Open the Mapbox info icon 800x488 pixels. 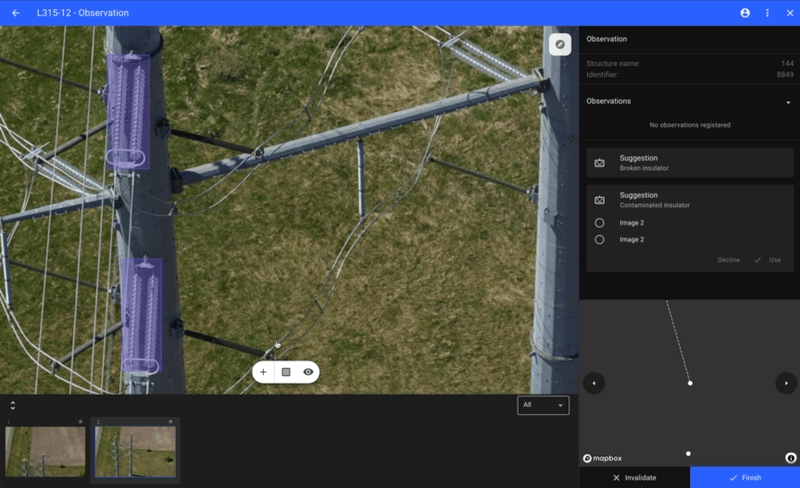click(790, 458)
